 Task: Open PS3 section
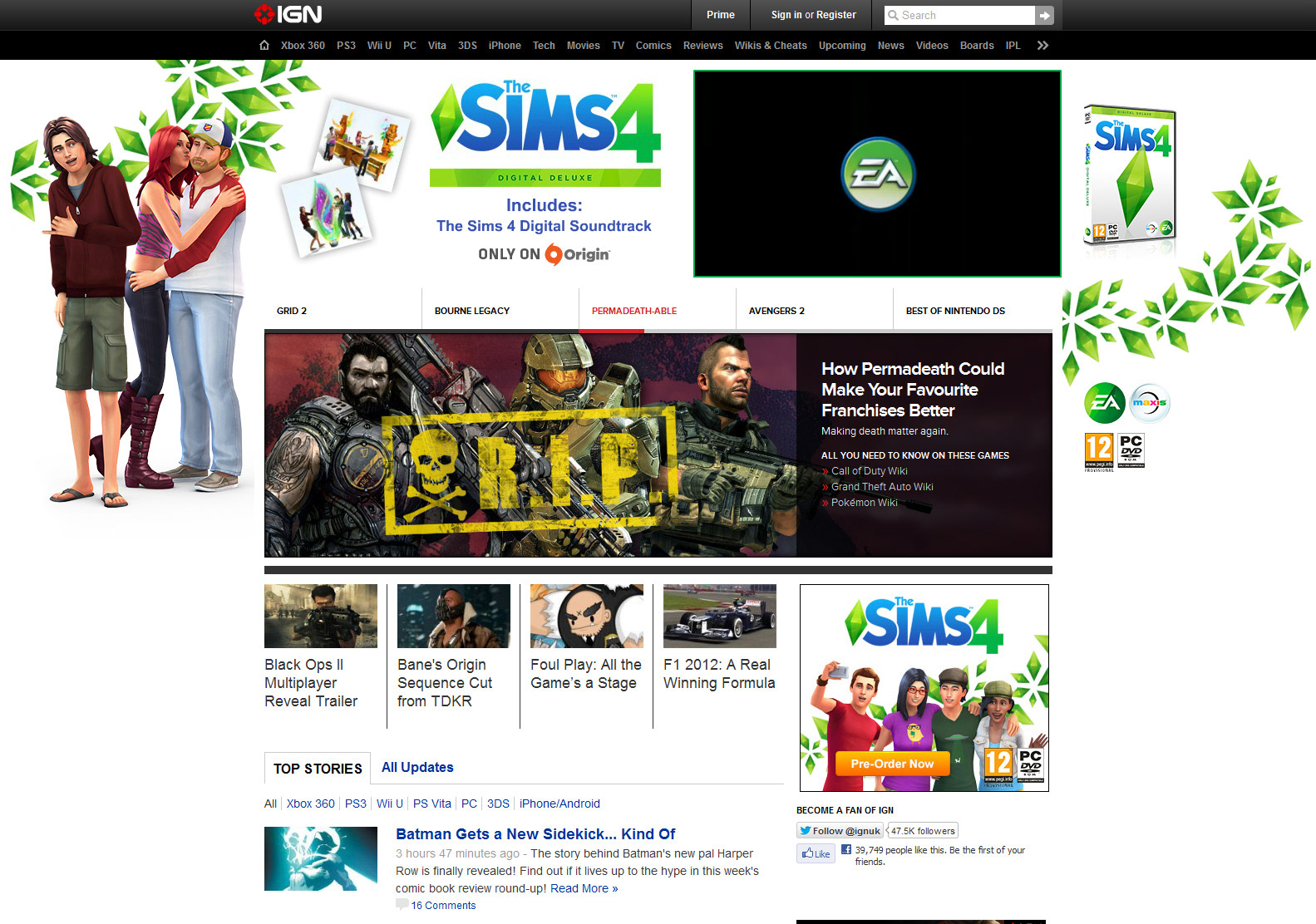346,46
